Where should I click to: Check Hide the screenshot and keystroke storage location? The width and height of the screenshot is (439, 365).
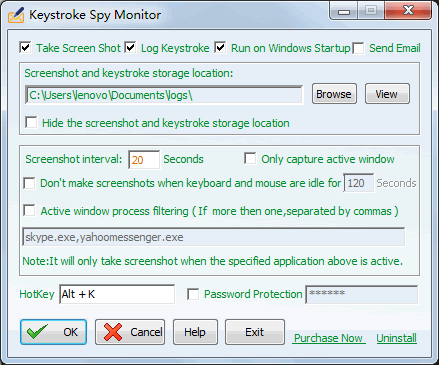pos(31,122)
